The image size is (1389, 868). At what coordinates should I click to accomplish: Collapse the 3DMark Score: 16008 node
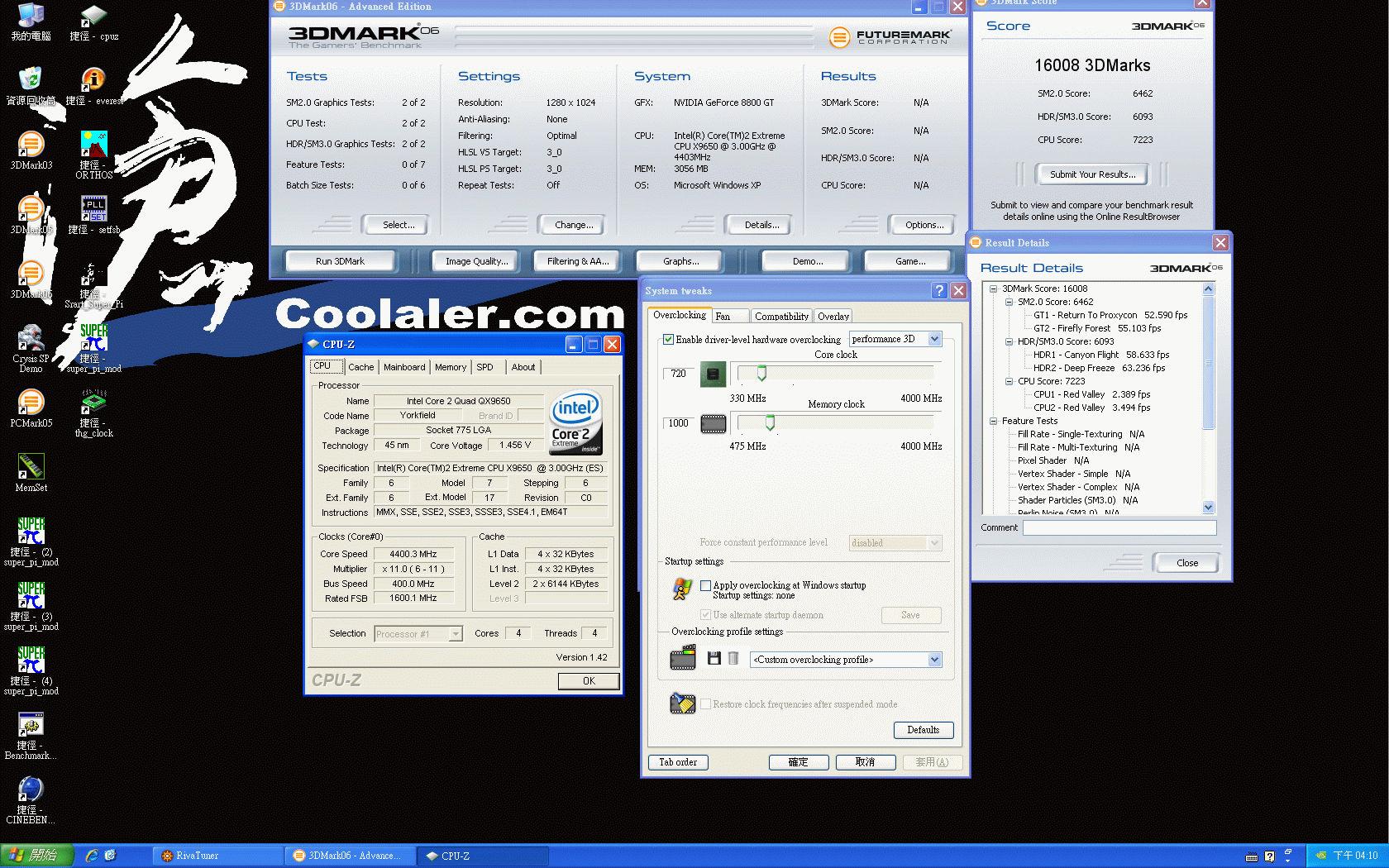click(x=993, y=289)
